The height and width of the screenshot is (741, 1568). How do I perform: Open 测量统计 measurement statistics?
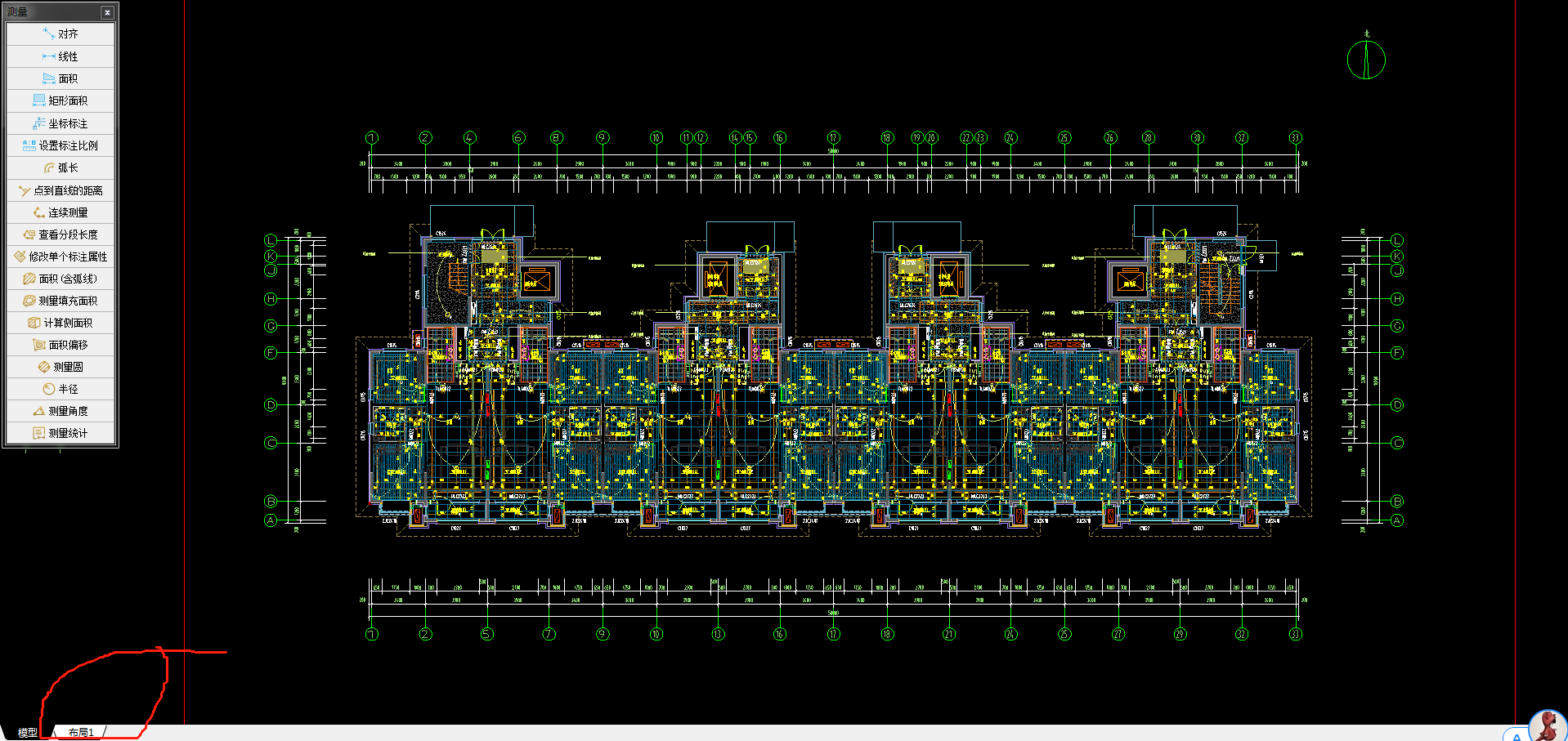pyautogui.click(x=60, y=433)
